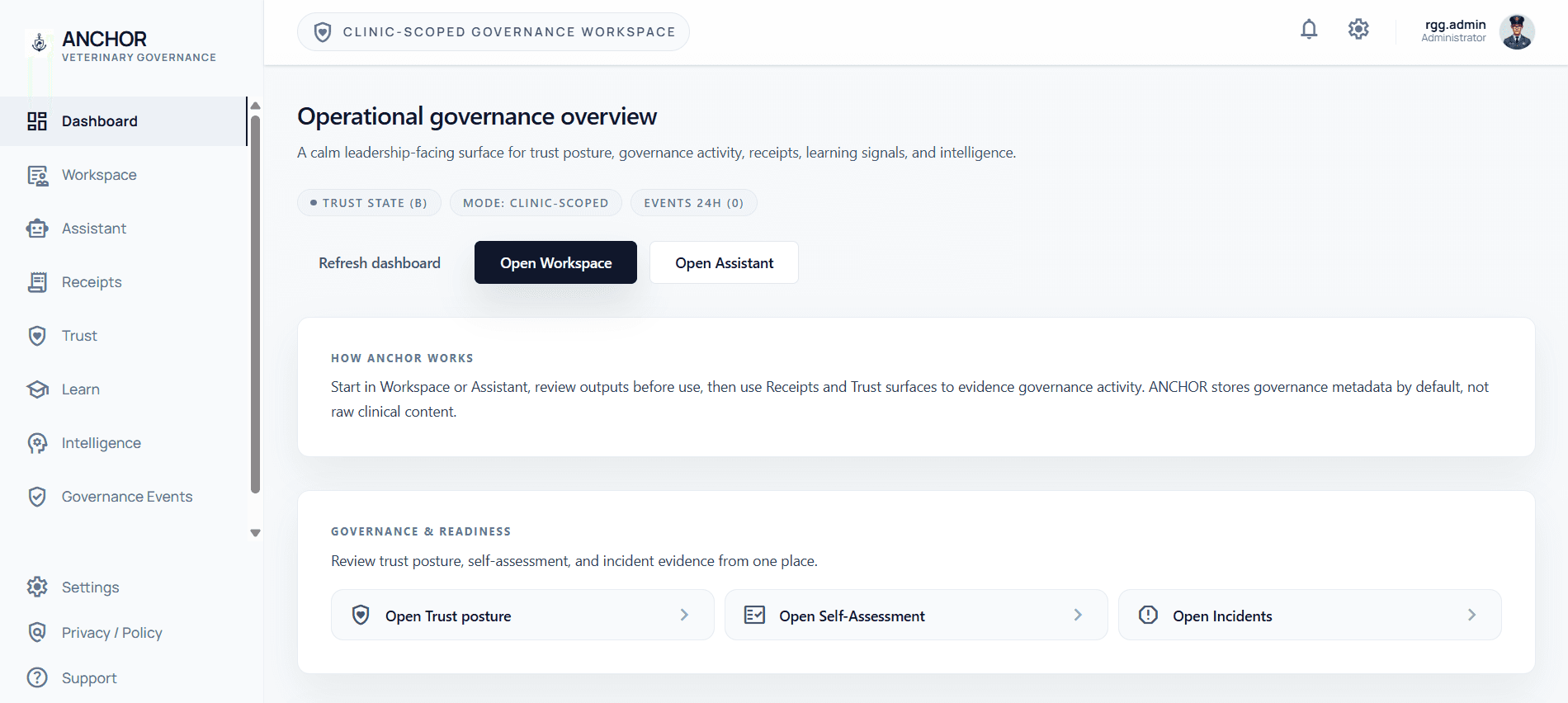The height and width of the screenshot is (703, 1568).
Task: Click the Mode: Clinic-scoped chip
Action: click(x=536, y=203)
